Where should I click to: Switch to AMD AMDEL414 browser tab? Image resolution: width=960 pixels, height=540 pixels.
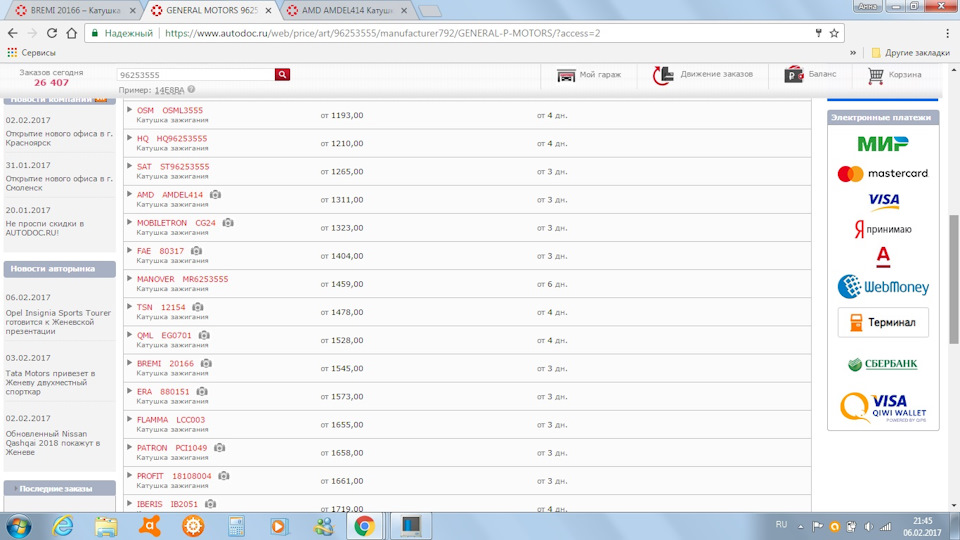(x=347, y=10)
